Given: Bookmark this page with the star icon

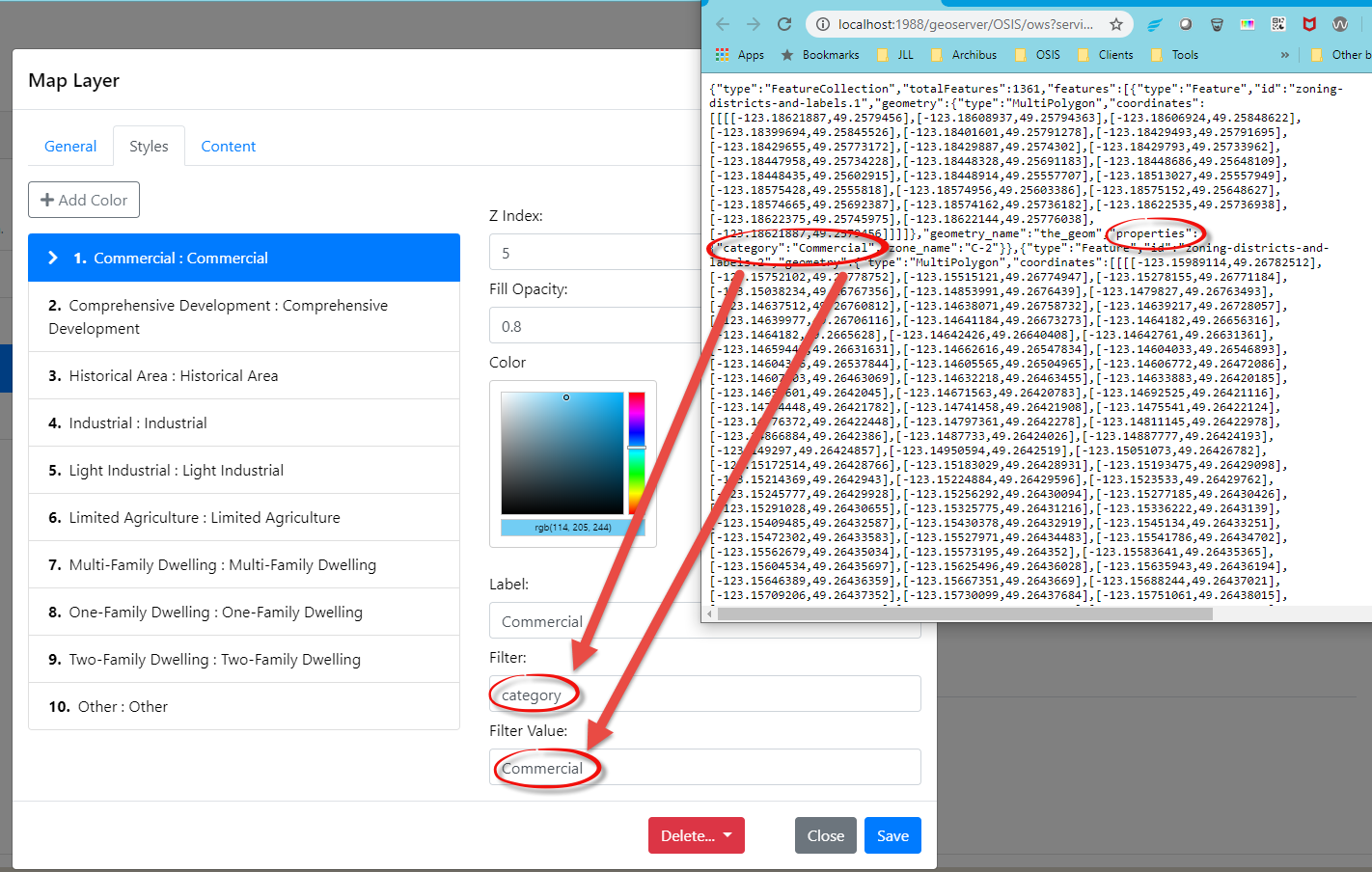Looking at the screenshot, I should (1115, 24).
